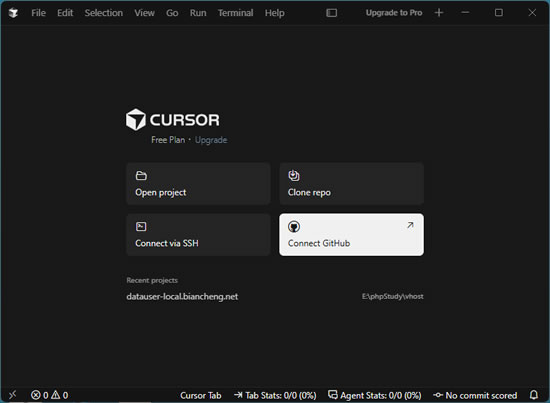Open remote window icon in status bar

(13, 395)
